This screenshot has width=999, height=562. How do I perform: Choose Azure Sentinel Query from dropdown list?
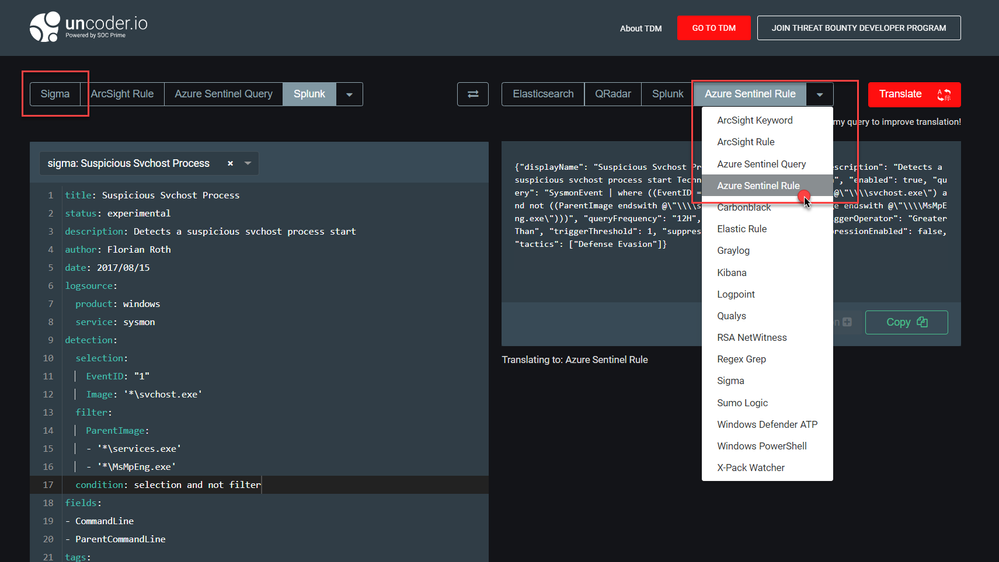(767, 164)
